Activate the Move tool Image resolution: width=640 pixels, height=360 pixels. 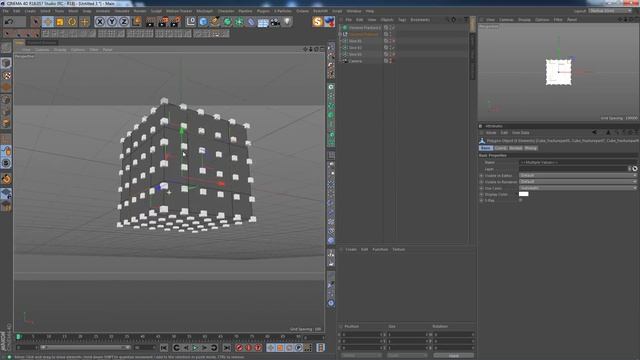click(x=48, y=22)
